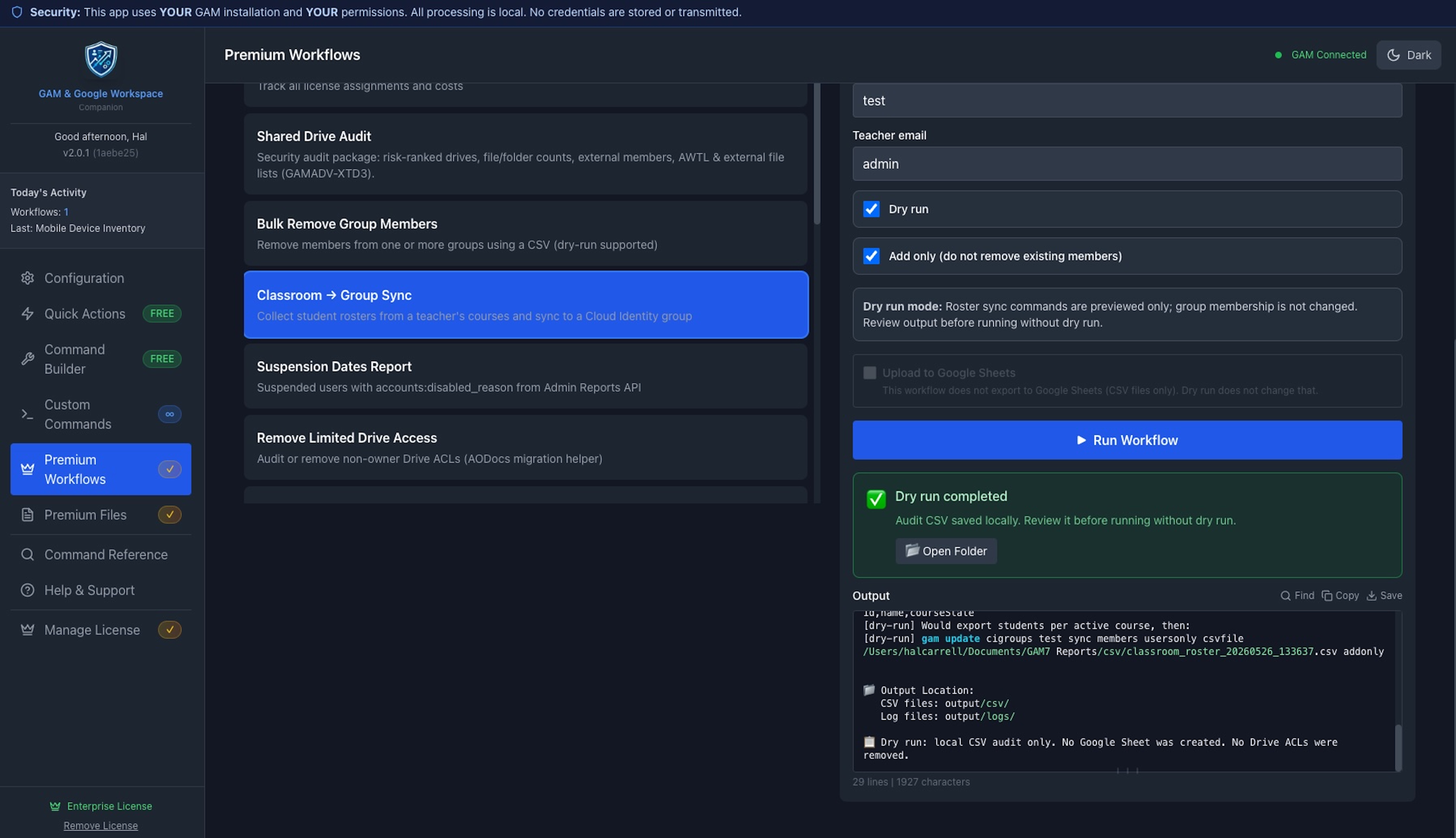Image resolution: width=1456 pixels, height=838 pixels.
Task: Click the Teacher email input field
Action: (x=1127, y=164)
